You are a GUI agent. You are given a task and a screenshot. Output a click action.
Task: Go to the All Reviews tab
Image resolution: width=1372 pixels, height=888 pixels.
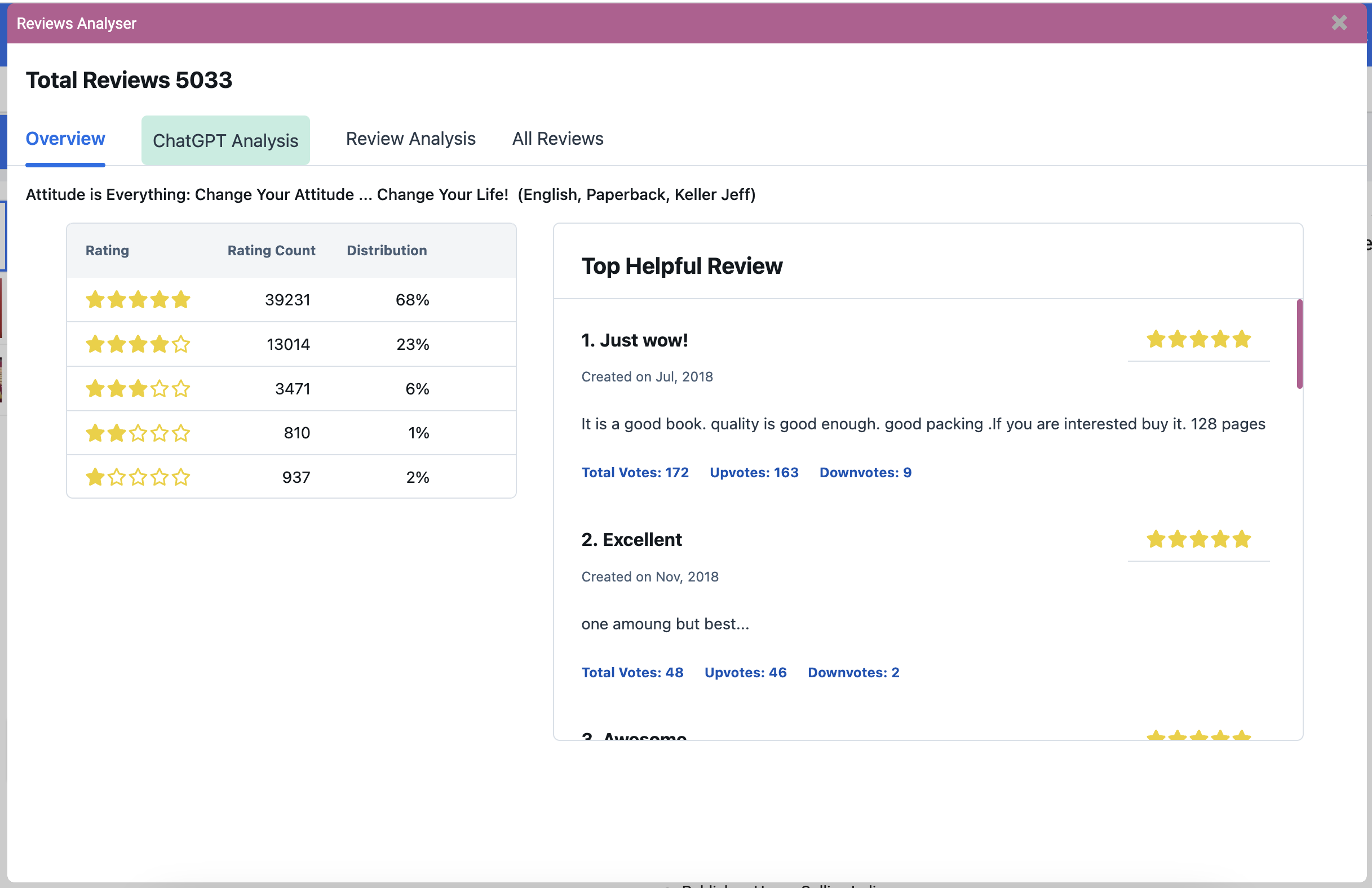(x=557, y=139)
